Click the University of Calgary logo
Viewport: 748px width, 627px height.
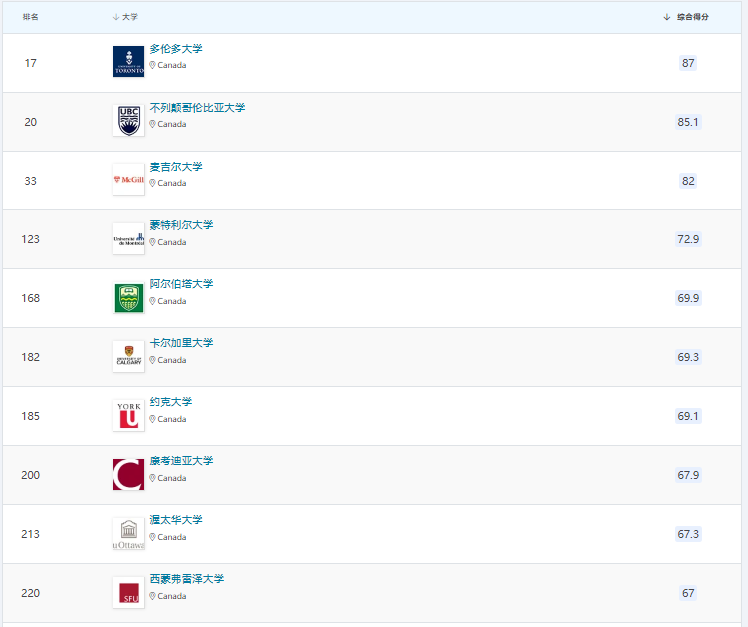(x=128, y=357)
